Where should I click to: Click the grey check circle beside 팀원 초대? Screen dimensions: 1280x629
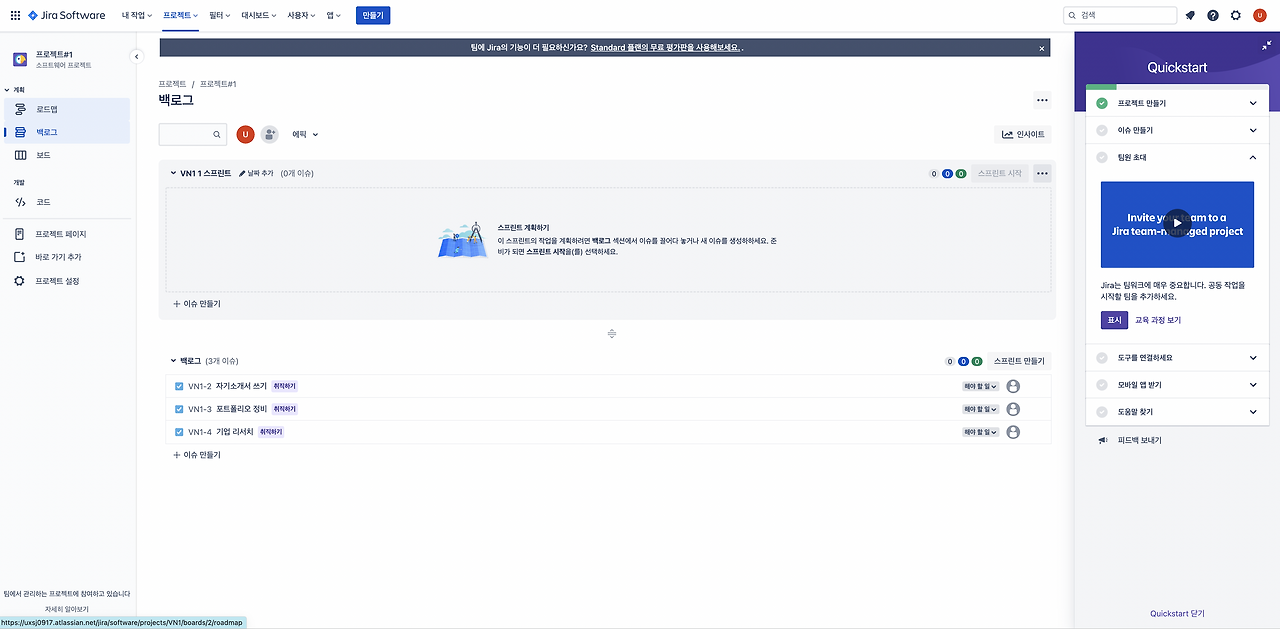[x=1102, y=157]
